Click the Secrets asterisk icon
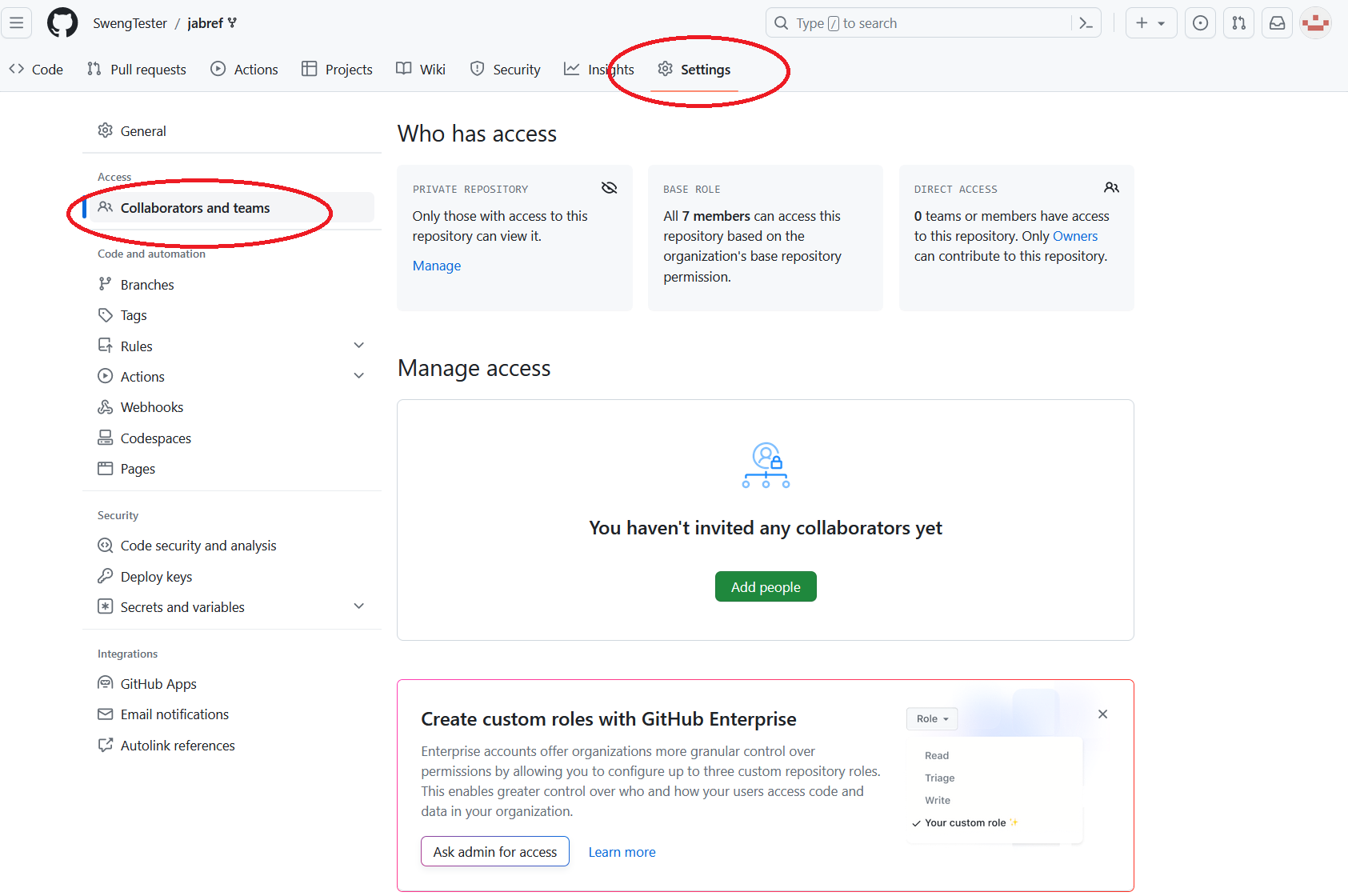1348x896 pixels. coord(105,606)
